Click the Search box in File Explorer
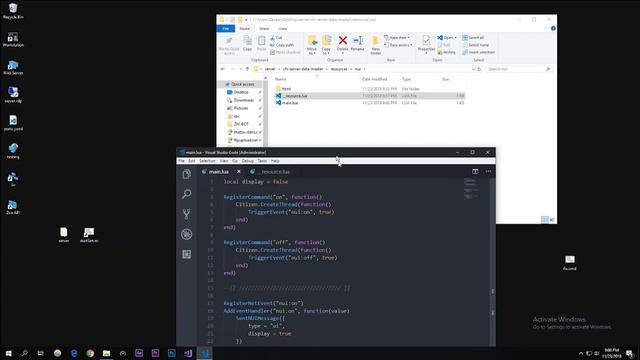This screenshot has height=360, width=640. pyautogui.click(x=518, y=69)
